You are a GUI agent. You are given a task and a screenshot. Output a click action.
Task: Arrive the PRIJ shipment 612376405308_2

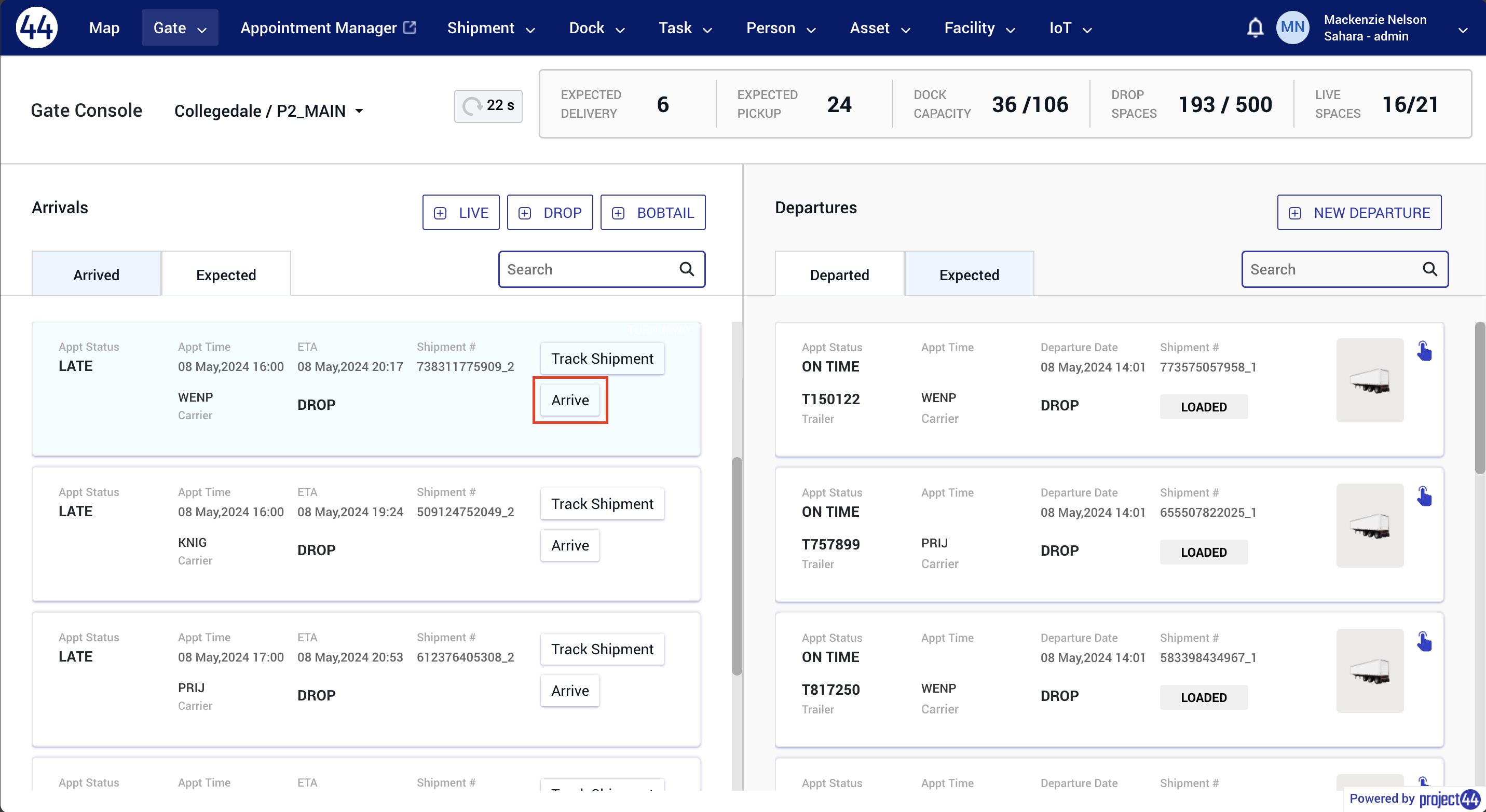click(x=570, y=691)
